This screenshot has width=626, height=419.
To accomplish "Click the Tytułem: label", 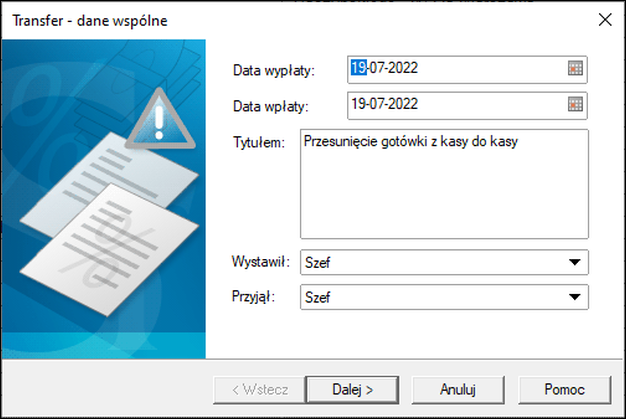I will pos(259,142).
